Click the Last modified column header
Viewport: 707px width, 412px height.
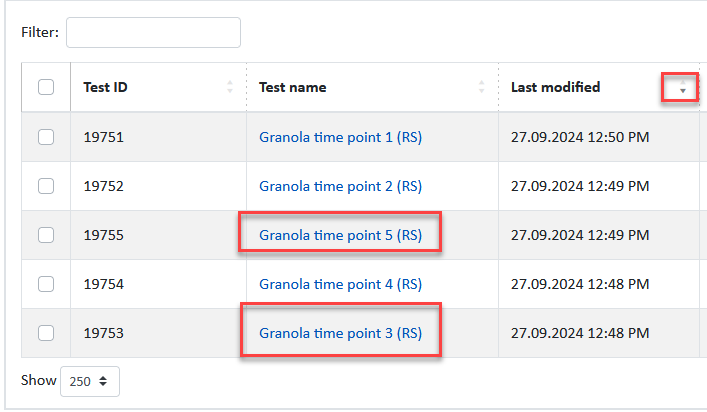[x=599, y=87]
